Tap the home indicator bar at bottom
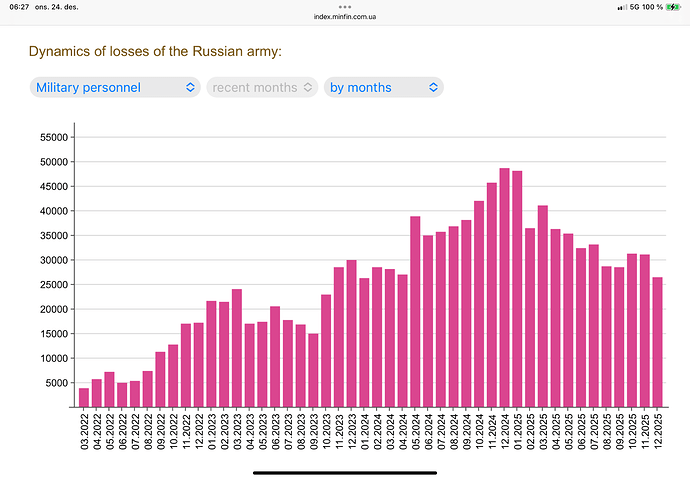This screenshot has height=479, width=690. (x=345, y=472)
